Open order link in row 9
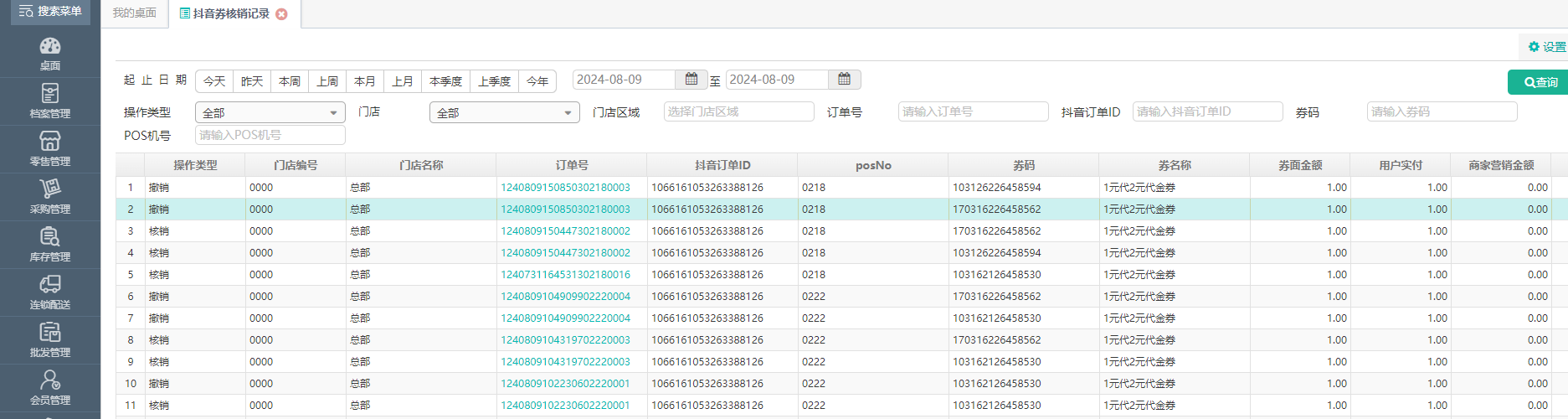The width and height of the screenshot is (1568, 419). pyautogui.click(x=565, y=362)
